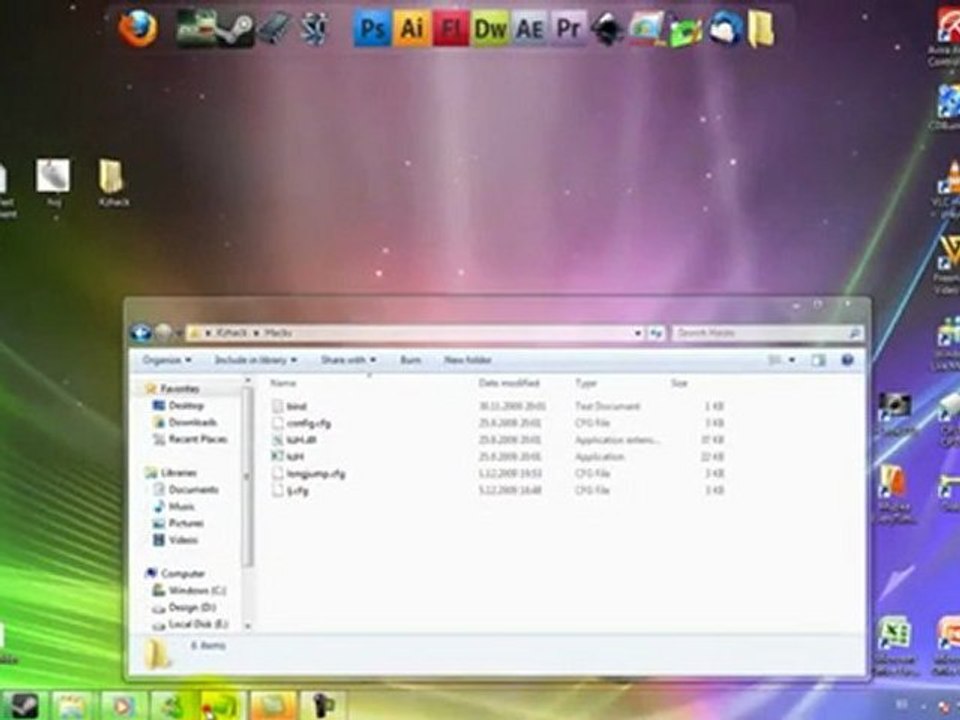The width and height of the screenshot is (960, 720).
Task: Launch After Effects (AE) from the dock
Action: 529,29
